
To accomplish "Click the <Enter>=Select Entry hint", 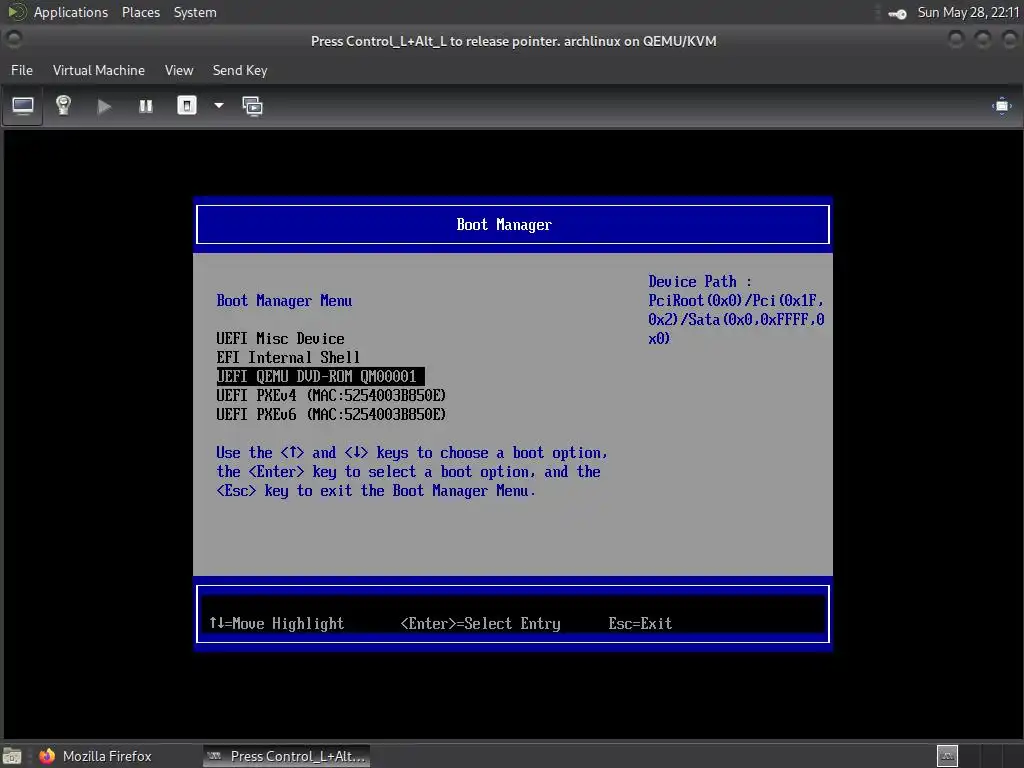I will tap(480, 624).
